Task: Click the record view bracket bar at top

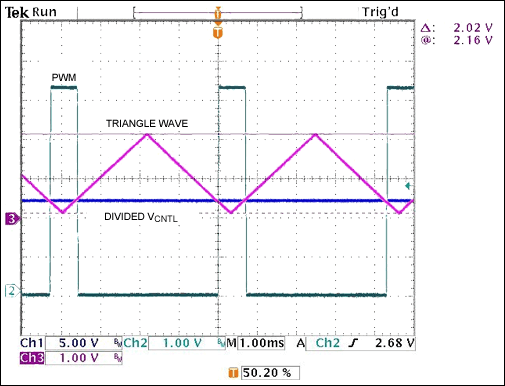Action: pos(217,13)
